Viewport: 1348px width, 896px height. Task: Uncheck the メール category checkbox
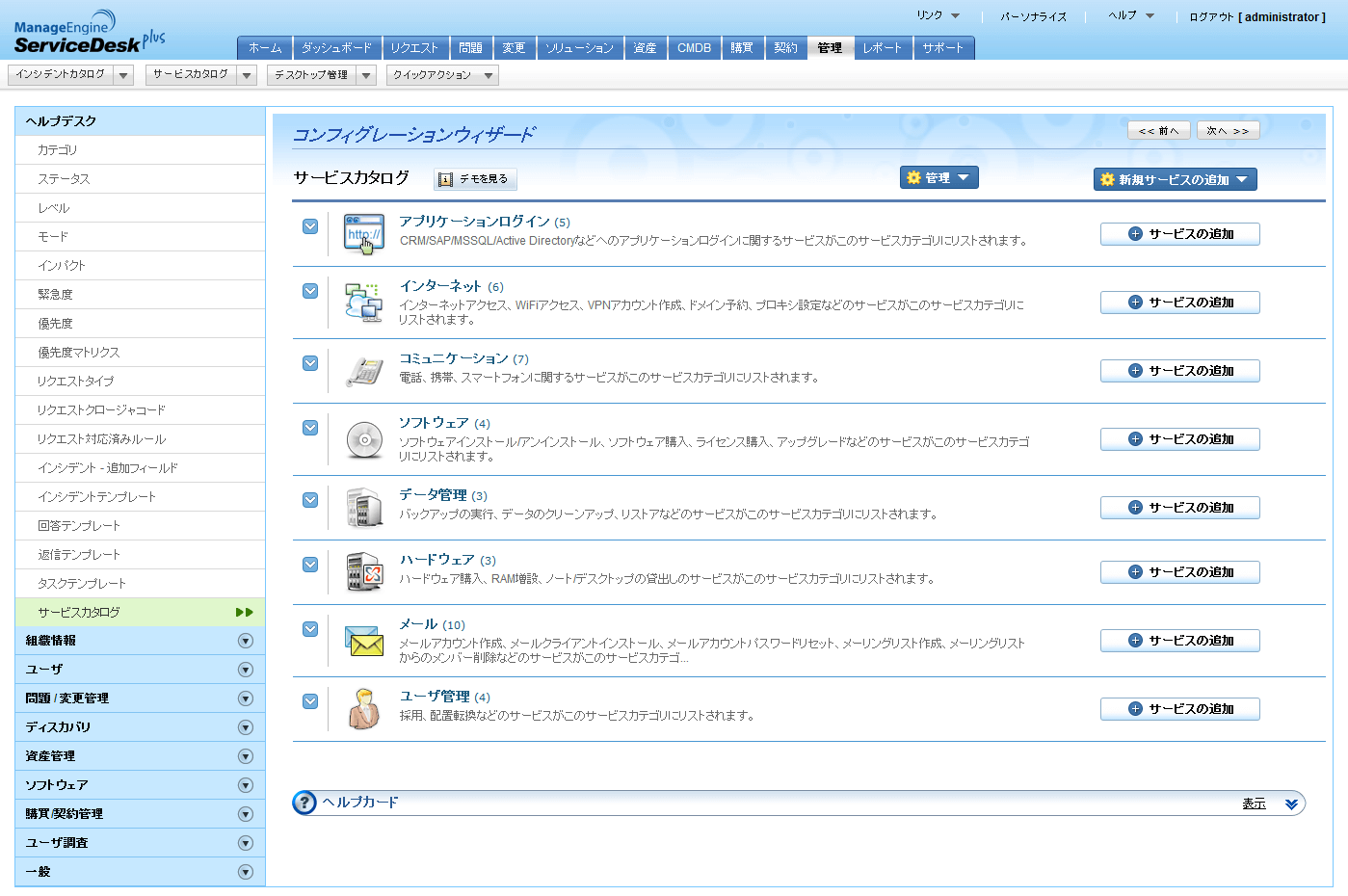(309, 628)
